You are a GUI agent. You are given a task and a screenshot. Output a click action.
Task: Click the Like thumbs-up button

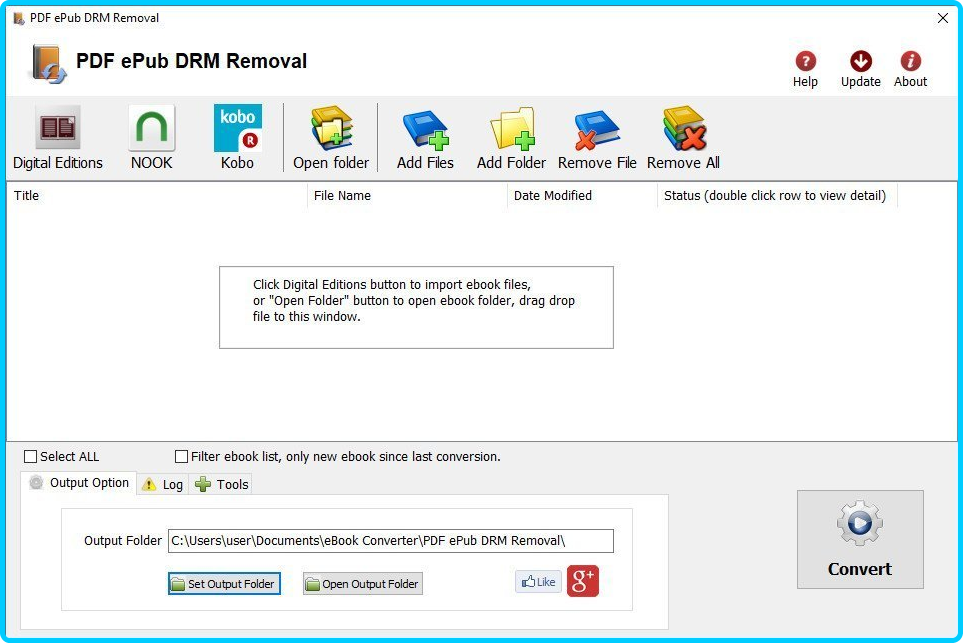(x=539, y=582)
